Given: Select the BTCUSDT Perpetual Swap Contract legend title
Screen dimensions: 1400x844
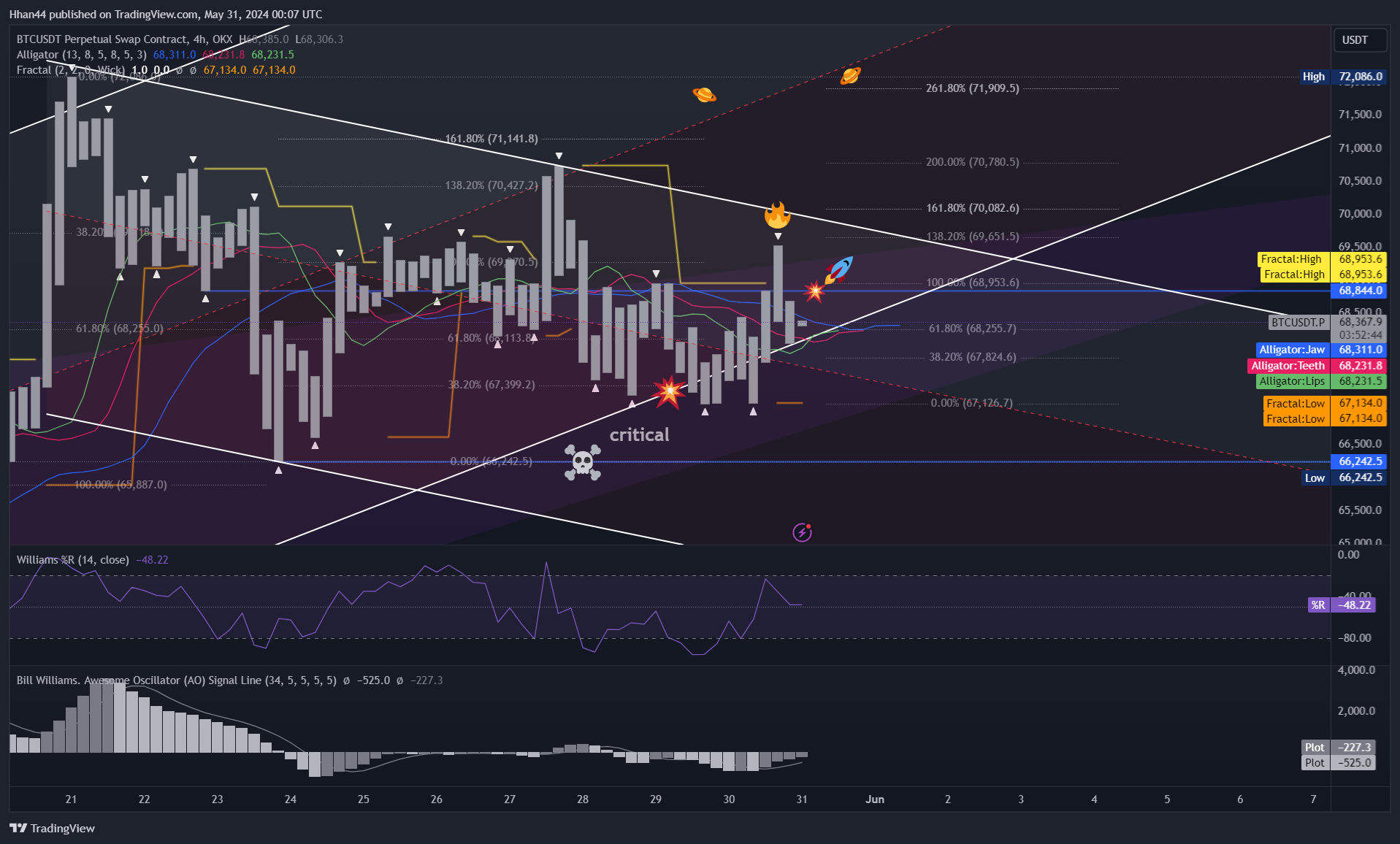Looking at the screenshot, I should click(x=124, y=39).
